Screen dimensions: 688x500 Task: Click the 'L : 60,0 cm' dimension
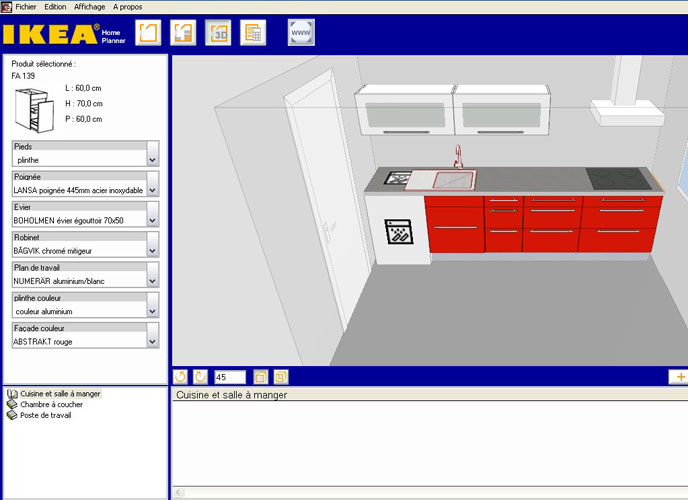(83, 88)
